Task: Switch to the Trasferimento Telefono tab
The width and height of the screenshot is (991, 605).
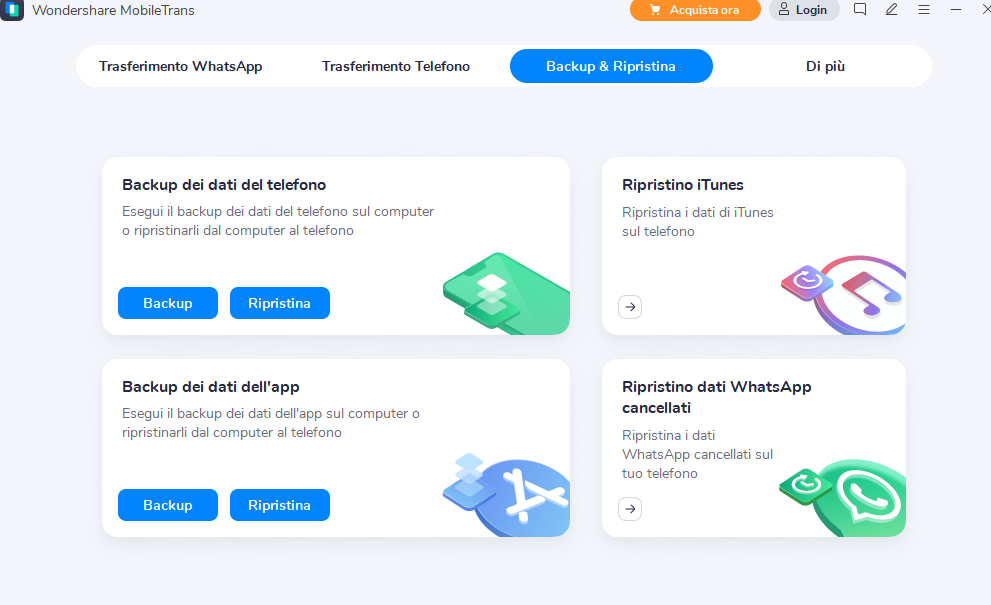Action: click(x=395, y=66)
